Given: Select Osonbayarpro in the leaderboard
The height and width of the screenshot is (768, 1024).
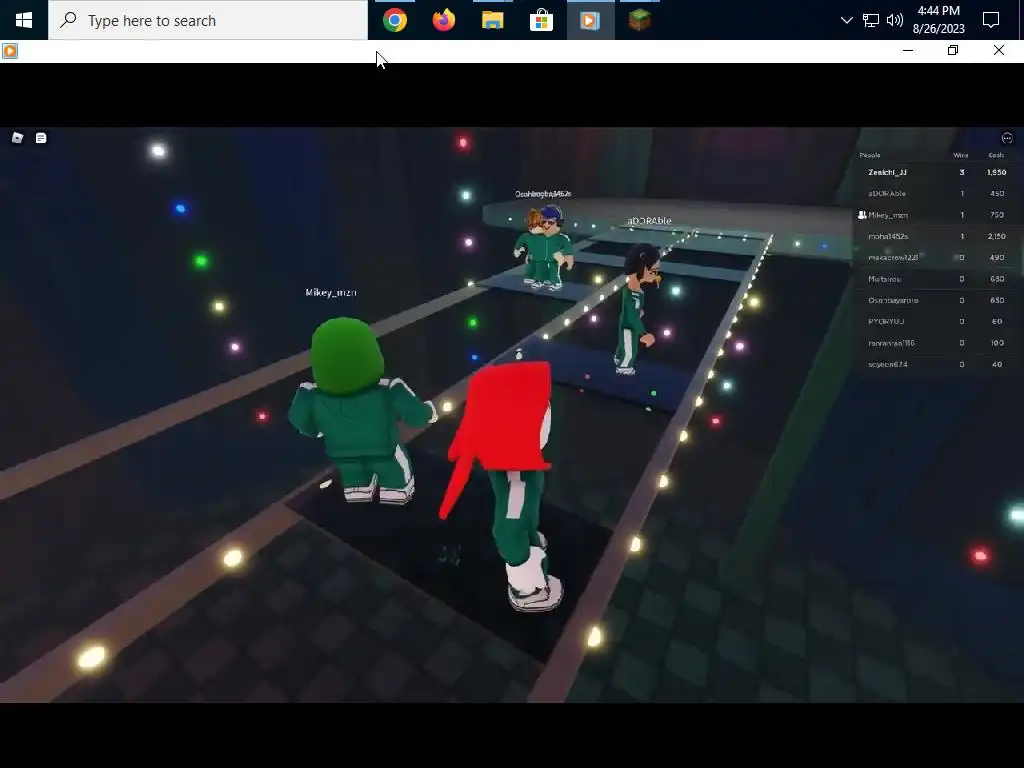Looking at the screenshot, I should 893,300.
